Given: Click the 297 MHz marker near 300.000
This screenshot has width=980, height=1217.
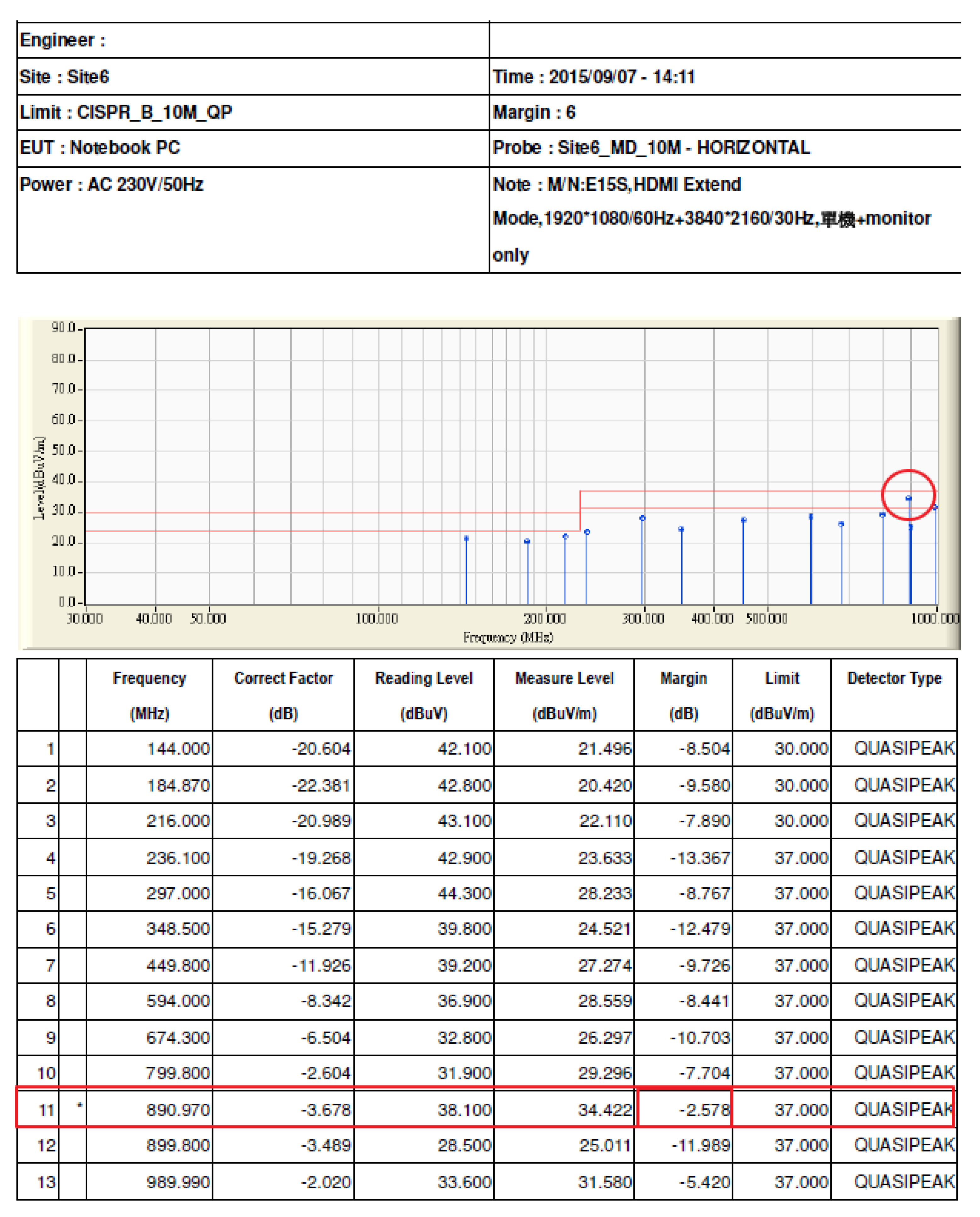Looking at the screenshot, I should pyautogui.click(x=643, y=518).
